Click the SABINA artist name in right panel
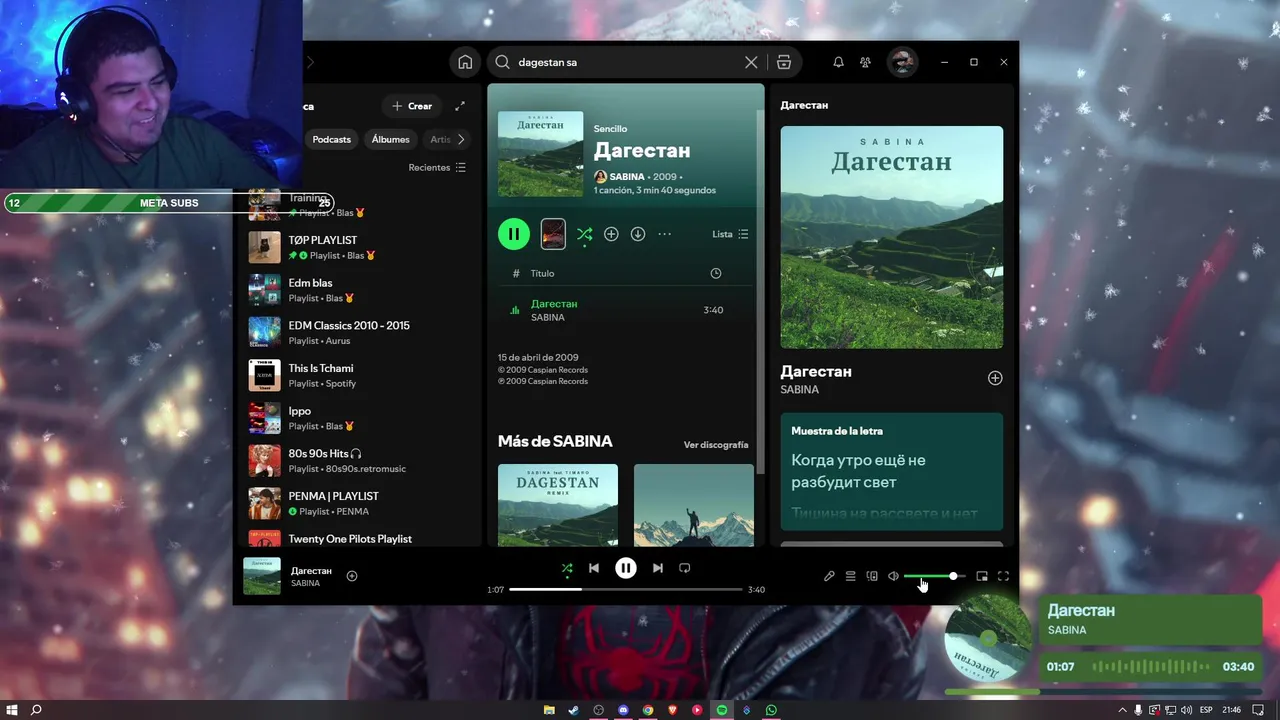Viewport: 1280px width, 720px height. pyautogui.click(x=800, y=389)
